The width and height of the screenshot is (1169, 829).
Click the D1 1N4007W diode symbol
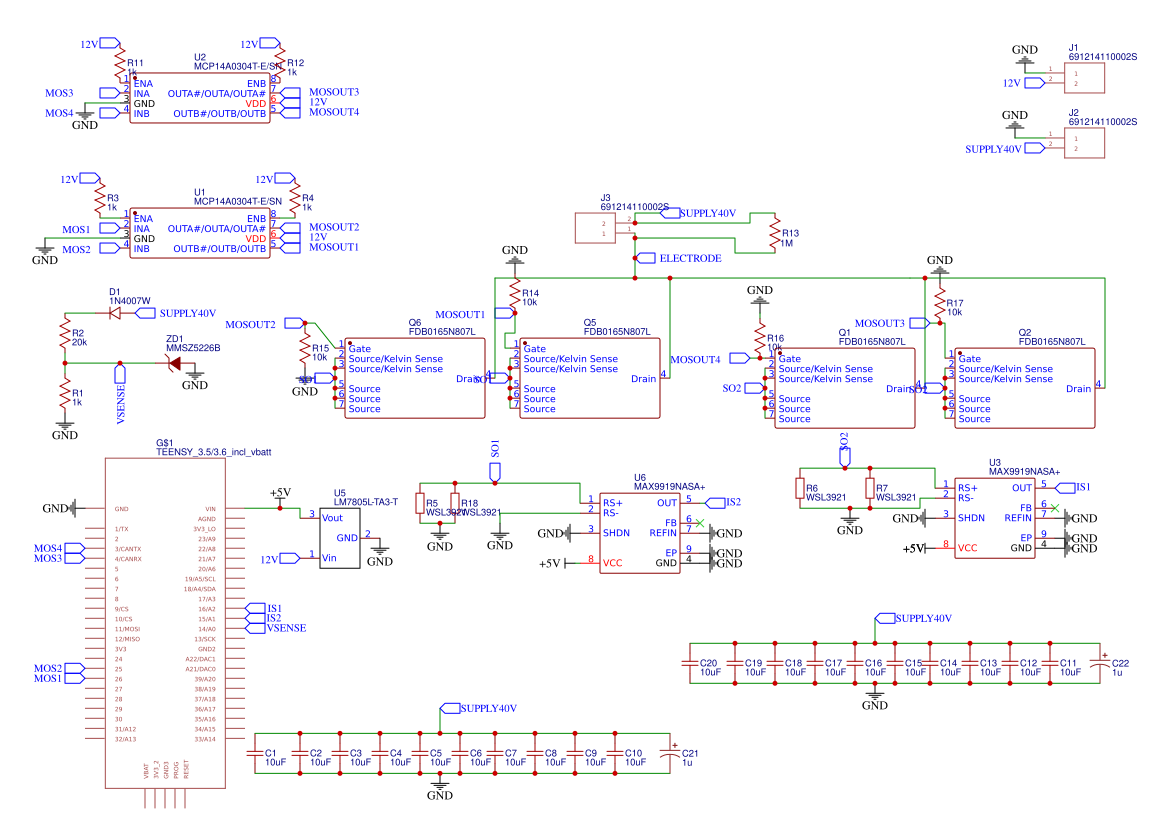[115, 313]
